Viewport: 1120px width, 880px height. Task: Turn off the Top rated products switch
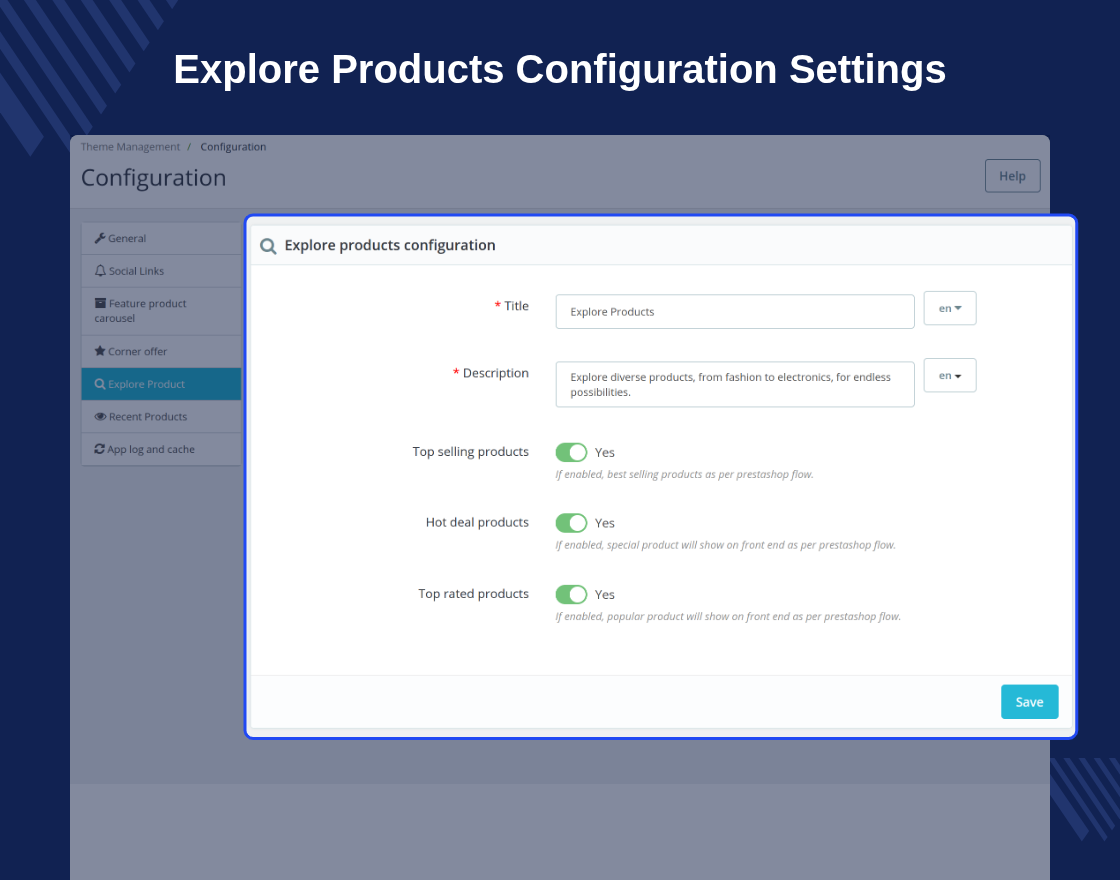tap(571, 594)
